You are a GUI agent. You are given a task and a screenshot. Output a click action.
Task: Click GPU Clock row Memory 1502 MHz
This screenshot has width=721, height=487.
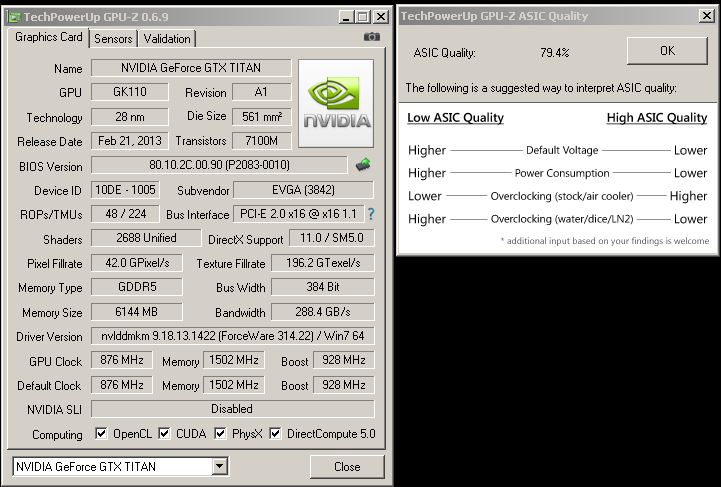click(x=234, y=360)
